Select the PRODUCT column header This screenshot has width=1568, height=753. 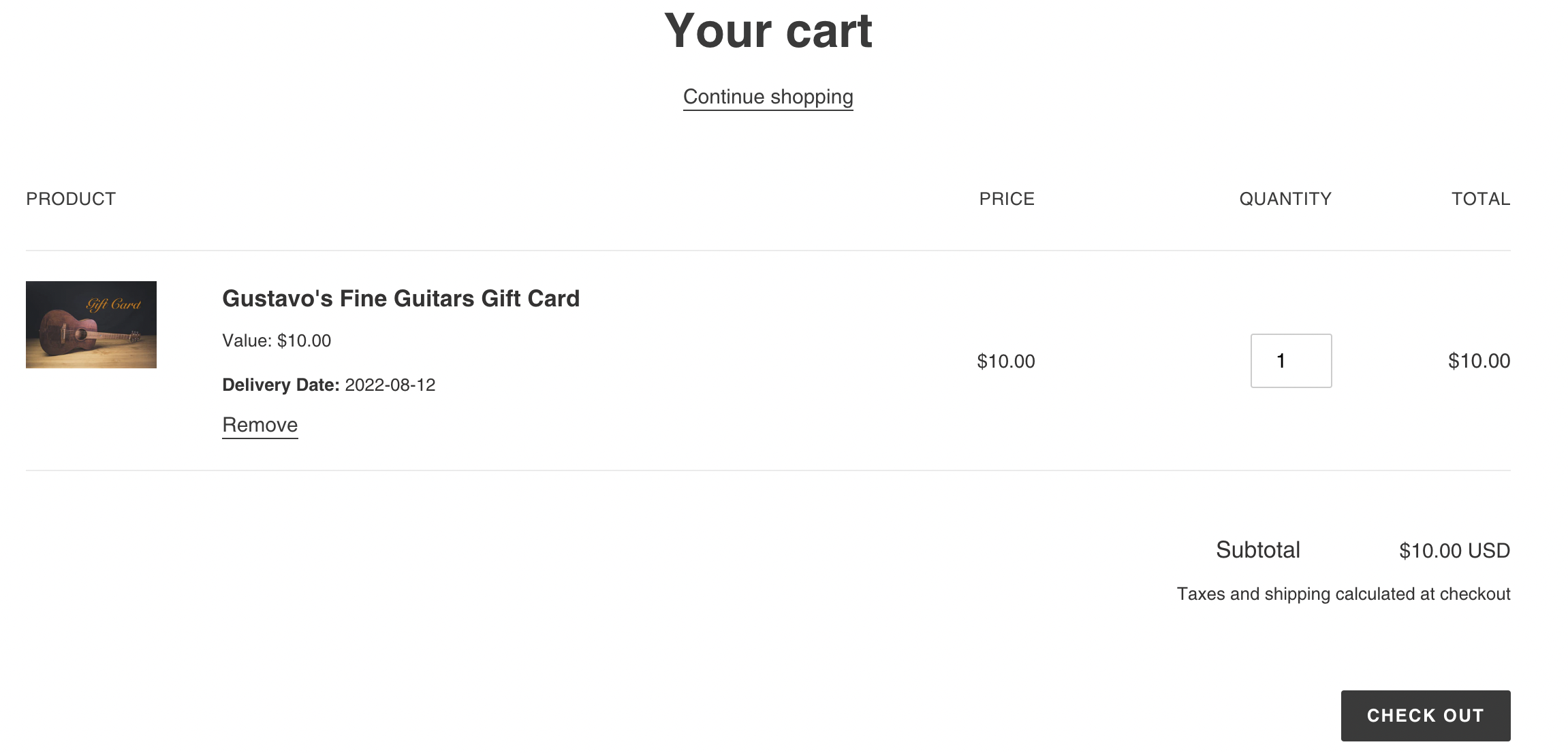pos(71,199)
